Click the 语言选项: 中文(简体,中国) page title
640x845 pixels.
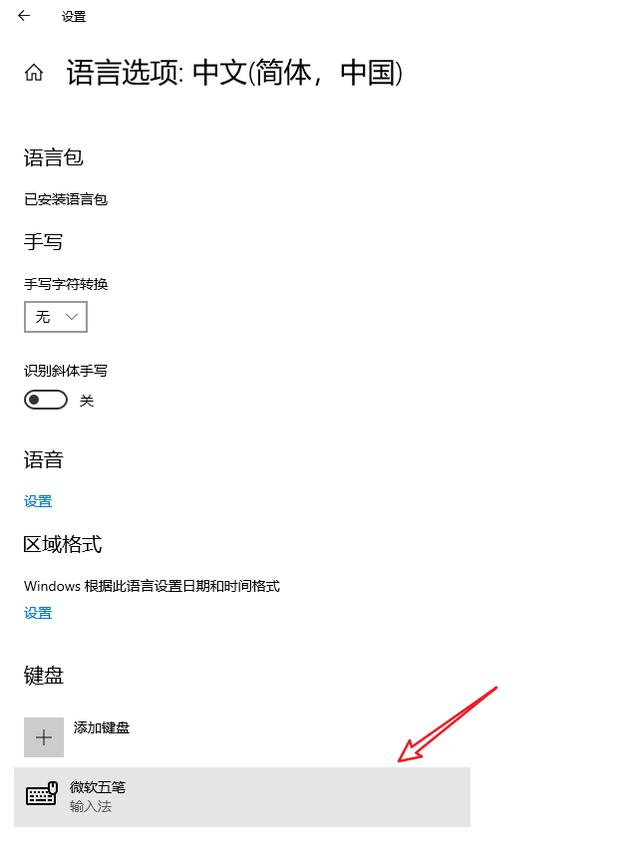[x=234, y=72]
